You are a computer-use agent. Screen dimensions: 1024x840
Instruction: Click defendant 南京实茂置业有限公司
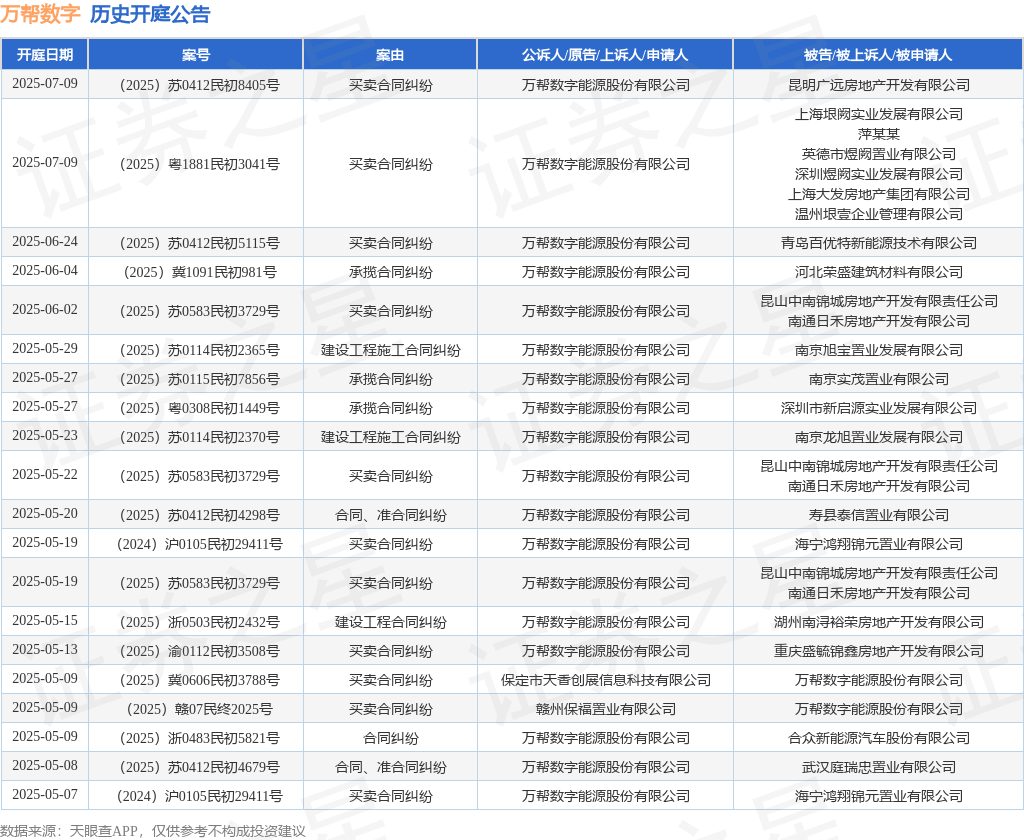[878, 379]
